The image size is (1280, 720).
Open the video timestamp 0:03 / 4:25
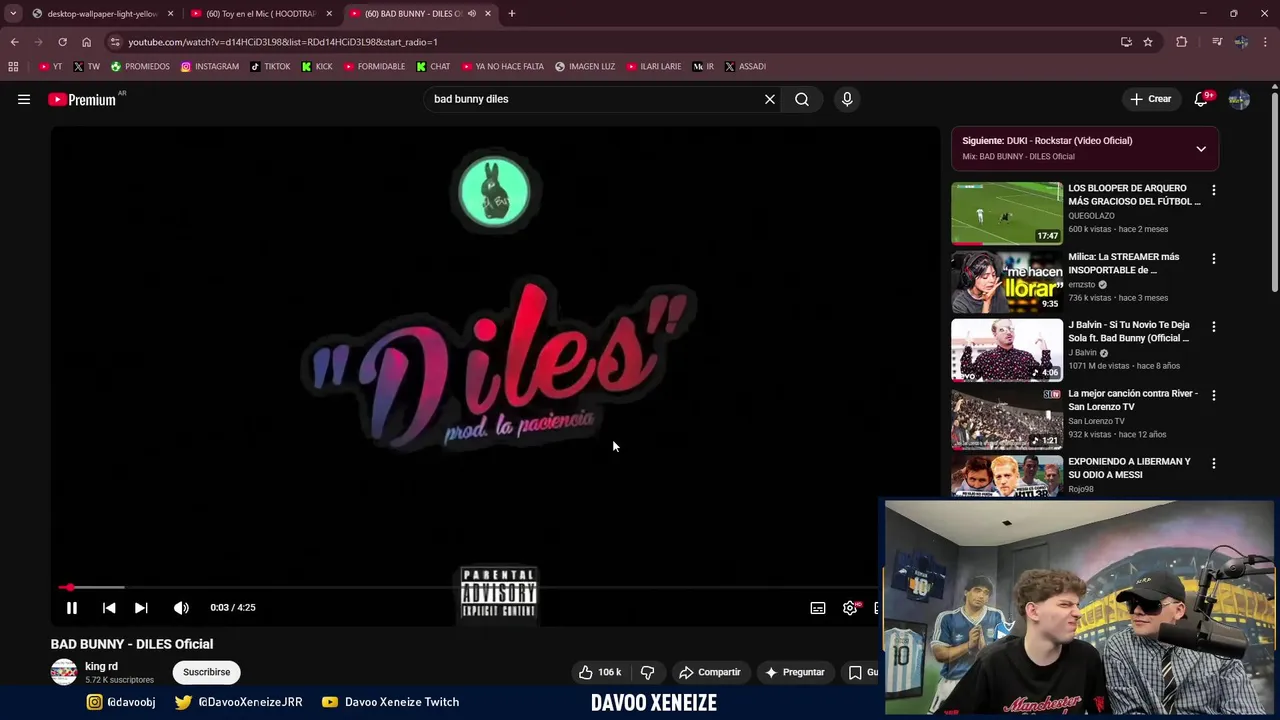click(233, 607)
